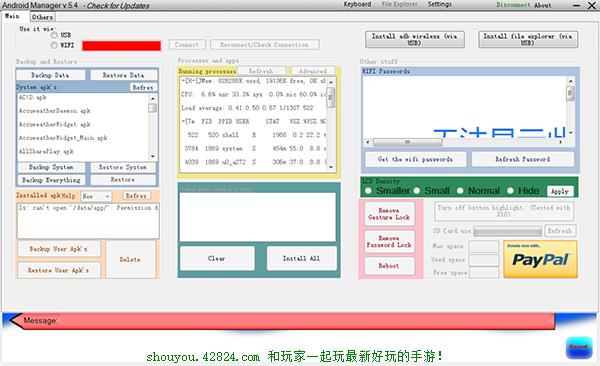The image size is (600, 366).
Task: Click the PayPal donate button
Action: click(x=540, y=259)
